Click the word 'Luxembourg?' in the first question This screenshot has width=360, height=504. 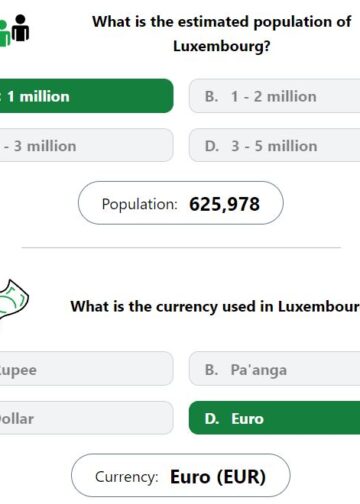222,46
